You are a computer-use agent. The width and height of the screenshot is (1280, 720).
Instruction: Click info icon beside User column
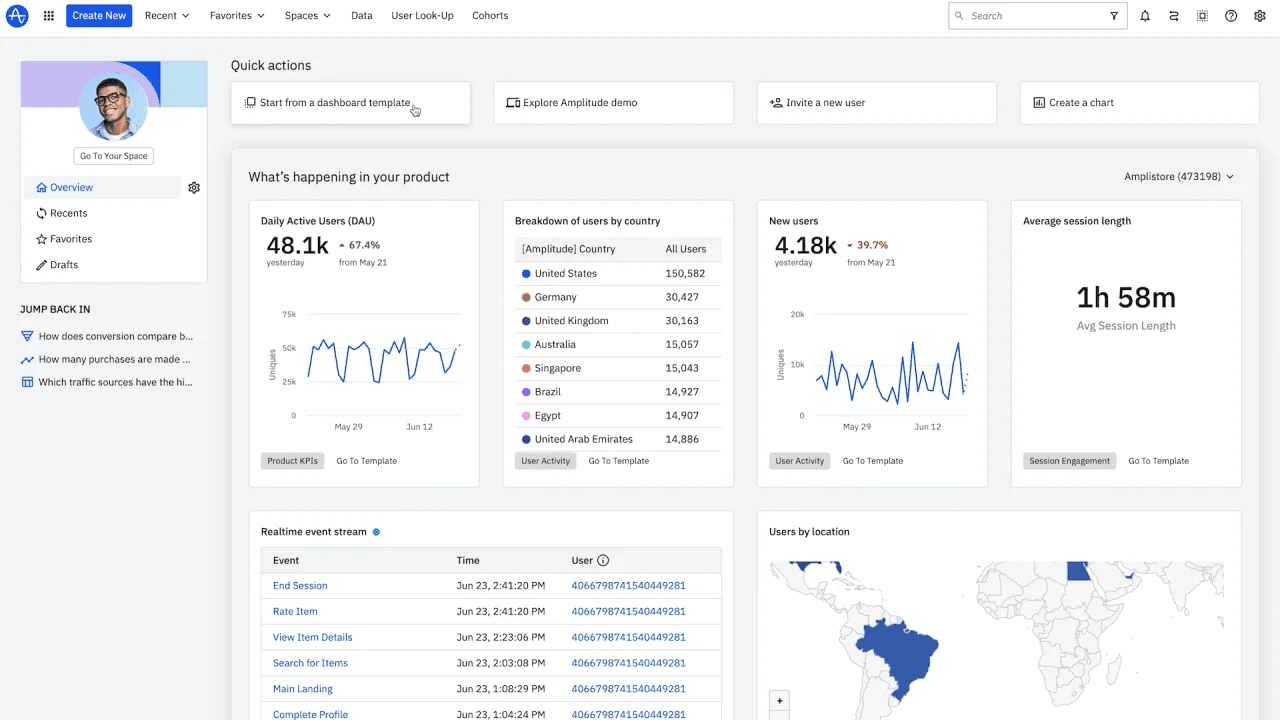tap(603, 561)
